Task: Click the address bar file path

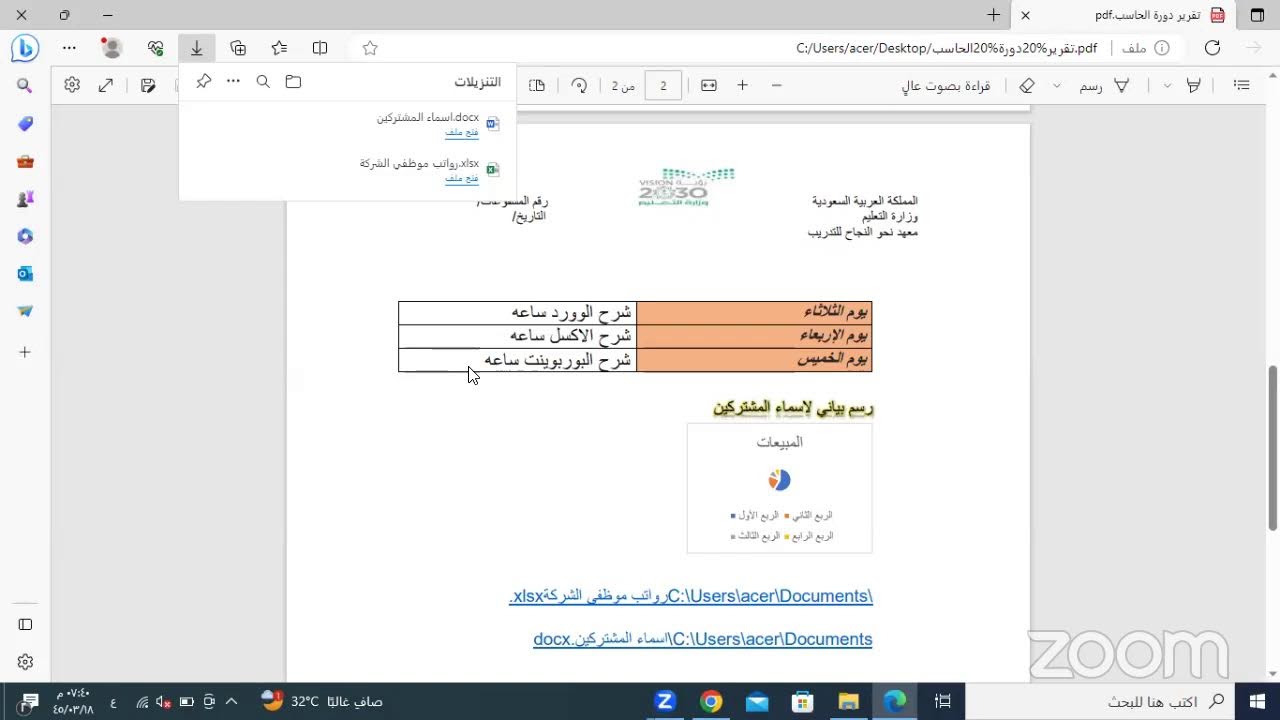Action: [946, 47]
